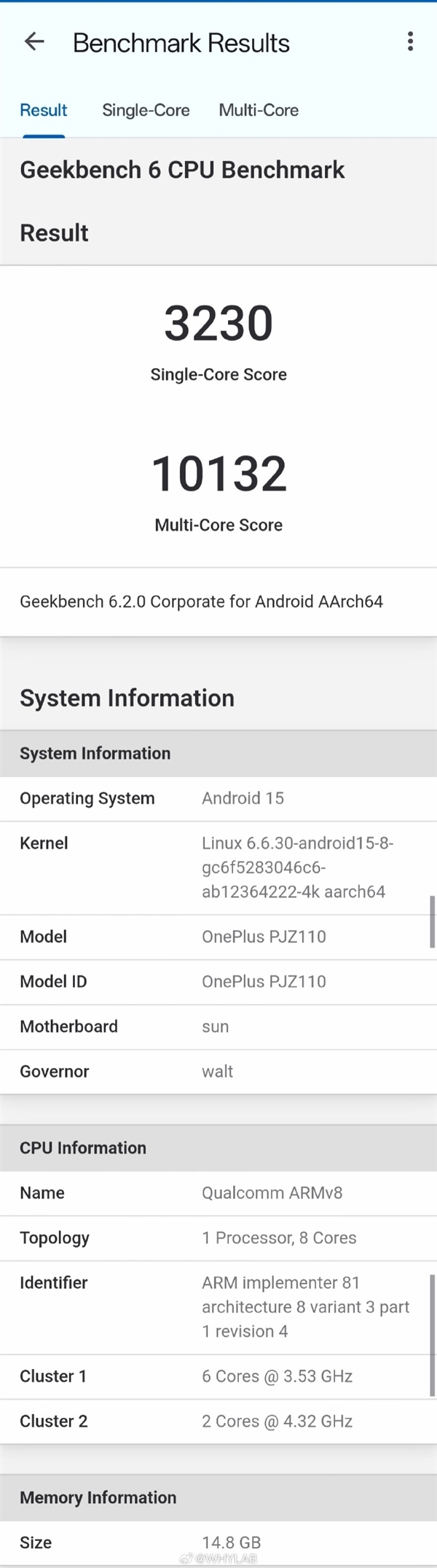Switch to the Single-Core tab
This screenshot has width=437, height=1568.
(x=146, y=110)
